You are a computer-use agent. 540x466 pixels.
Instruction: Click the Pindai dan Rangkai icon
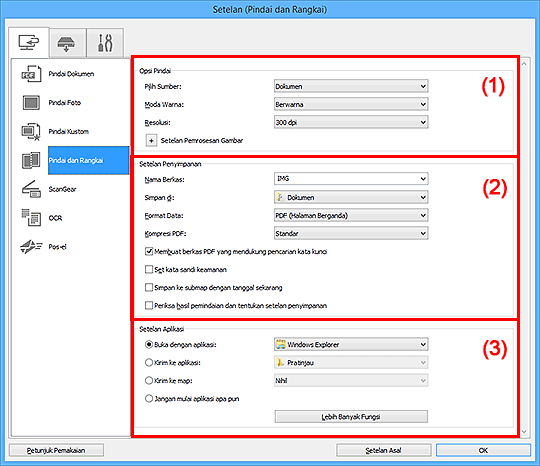click(31, 160)
